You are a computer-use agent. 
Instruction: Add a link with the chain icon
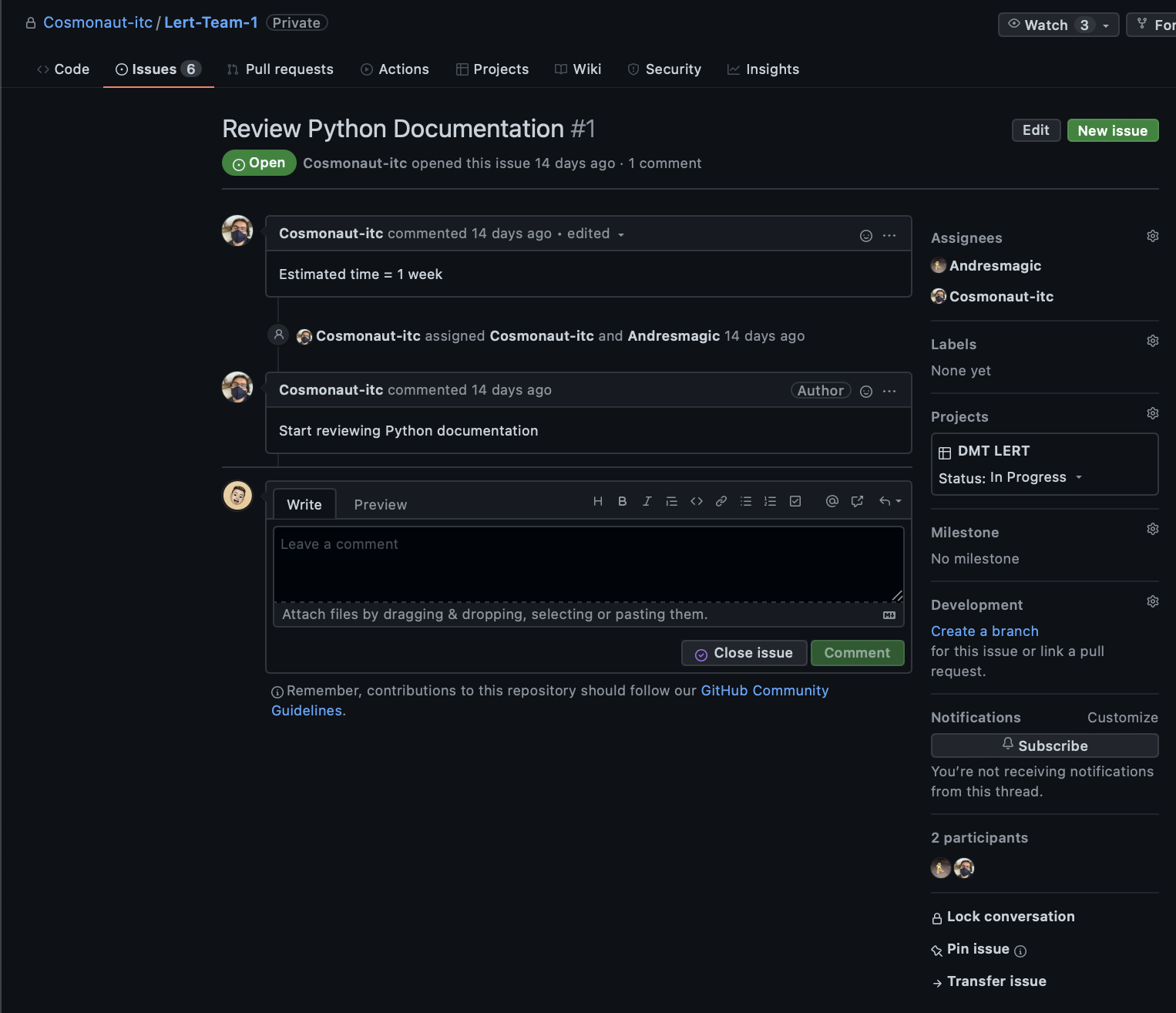click(x=721, y=501)
